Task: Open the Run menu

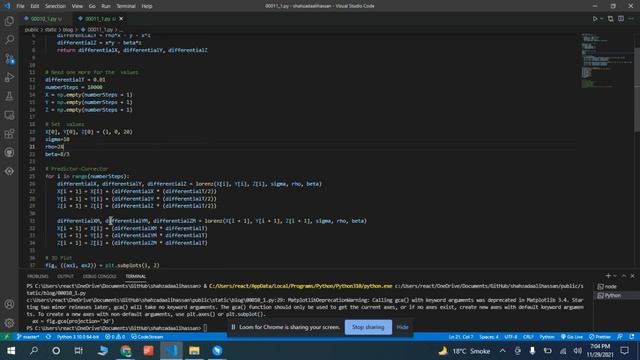Action: (106, 6)
